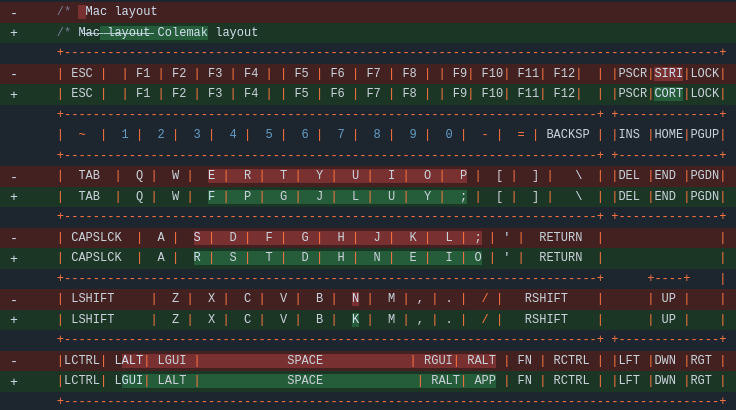Screen dimensions: 736x410
Task: Click the orange "~" key in the number row
Action: (x=82, y=134)
